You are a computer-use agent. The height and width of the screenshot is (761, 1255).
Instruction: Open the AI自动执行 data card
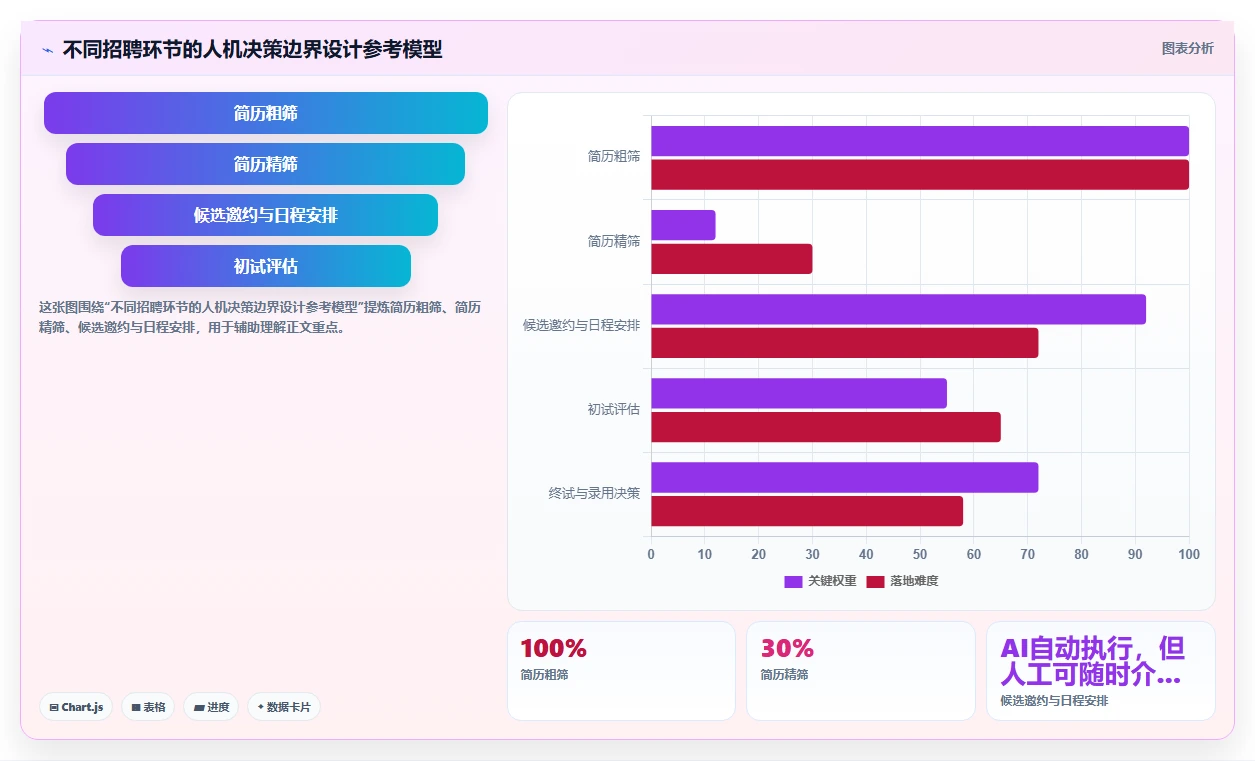[x=1101, y=671]
